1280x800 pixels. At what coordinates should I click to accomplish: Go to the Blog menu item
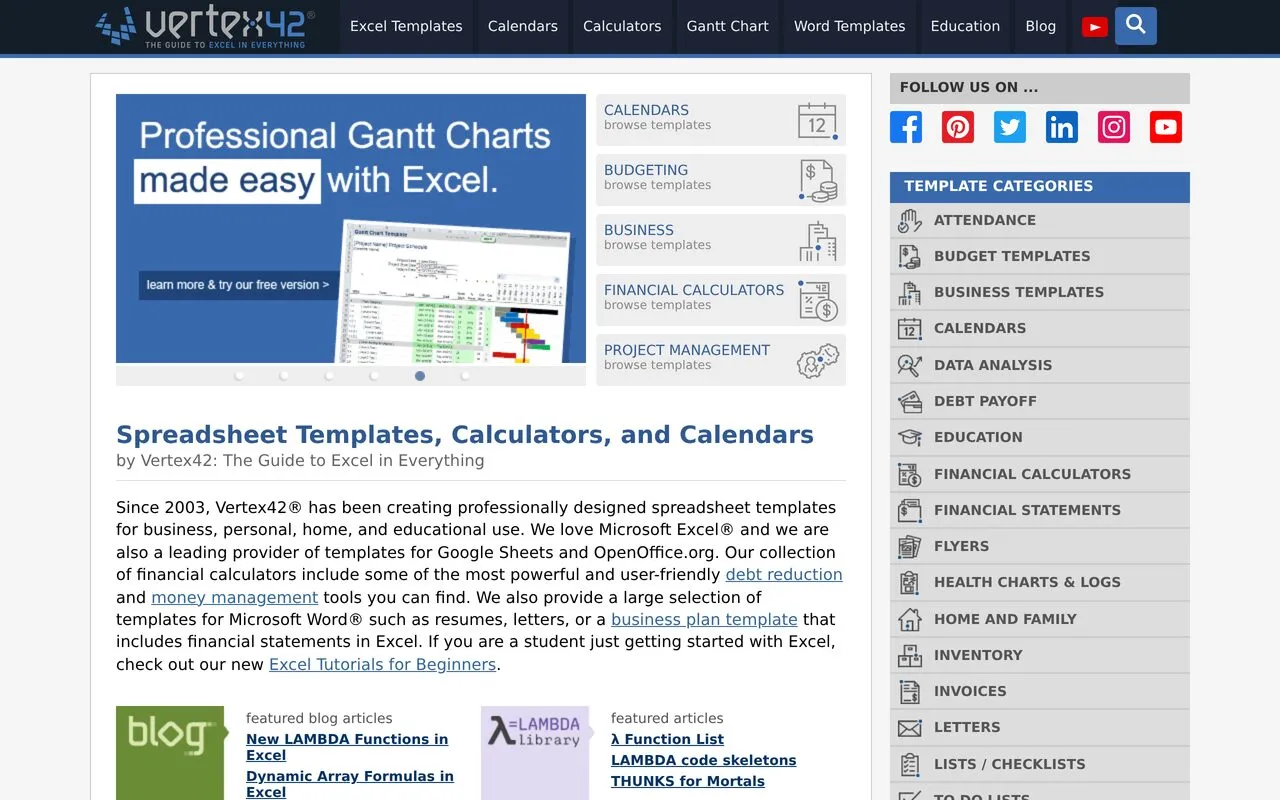tap(1041, 27)
